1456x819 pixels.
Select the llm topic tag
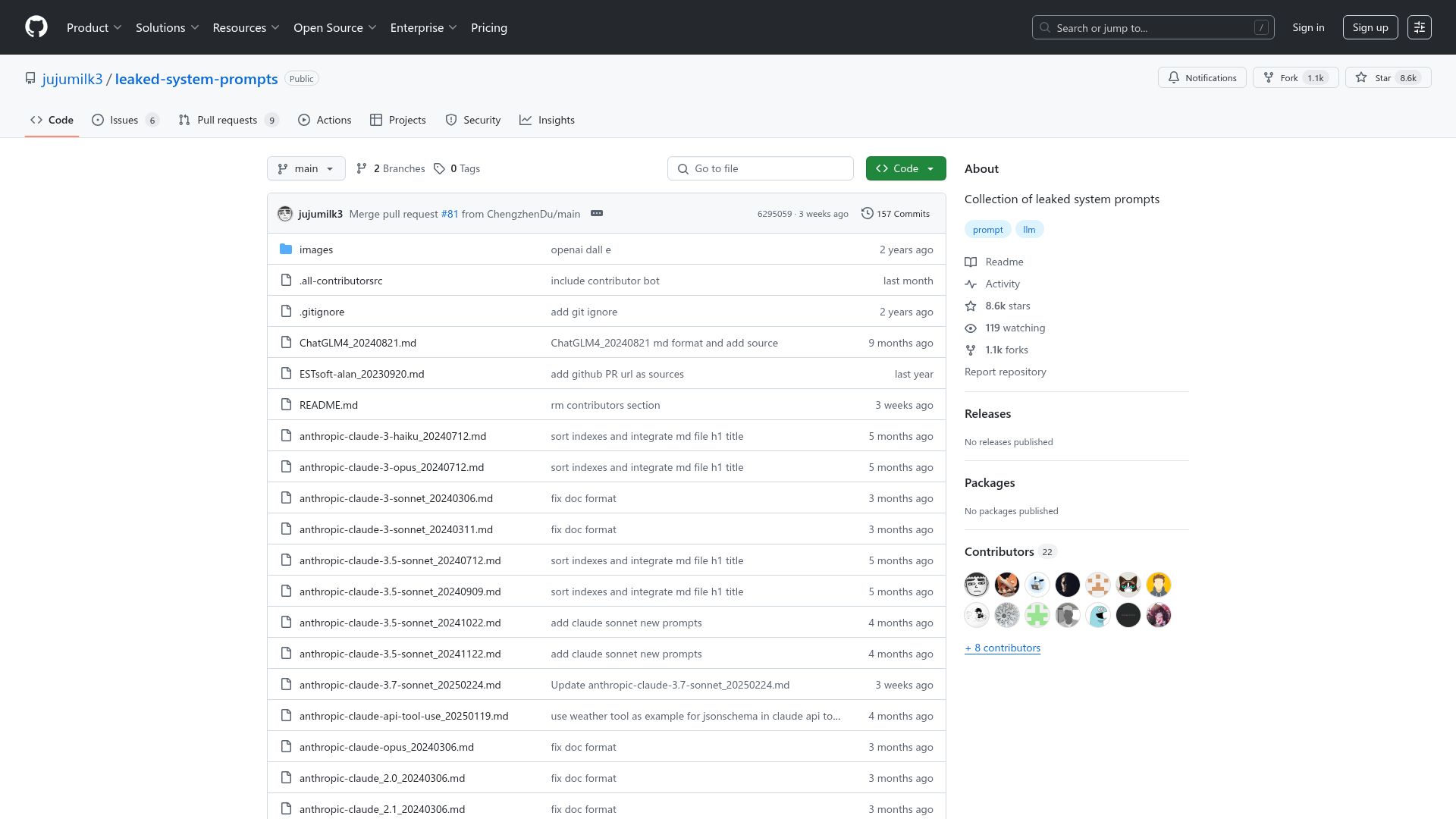click(x=1029, y=230)
